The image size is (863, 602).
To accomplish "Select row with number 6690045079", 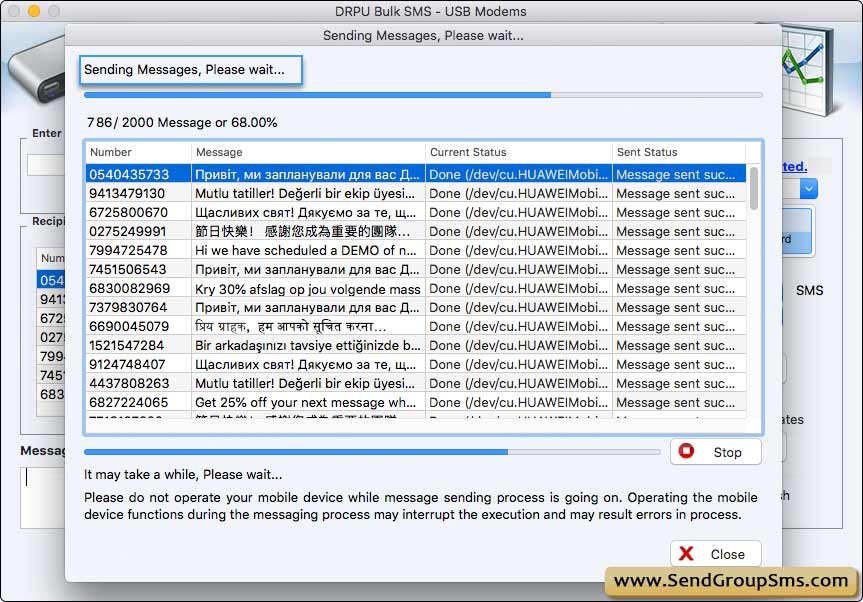I will click(x=416, y=326).
